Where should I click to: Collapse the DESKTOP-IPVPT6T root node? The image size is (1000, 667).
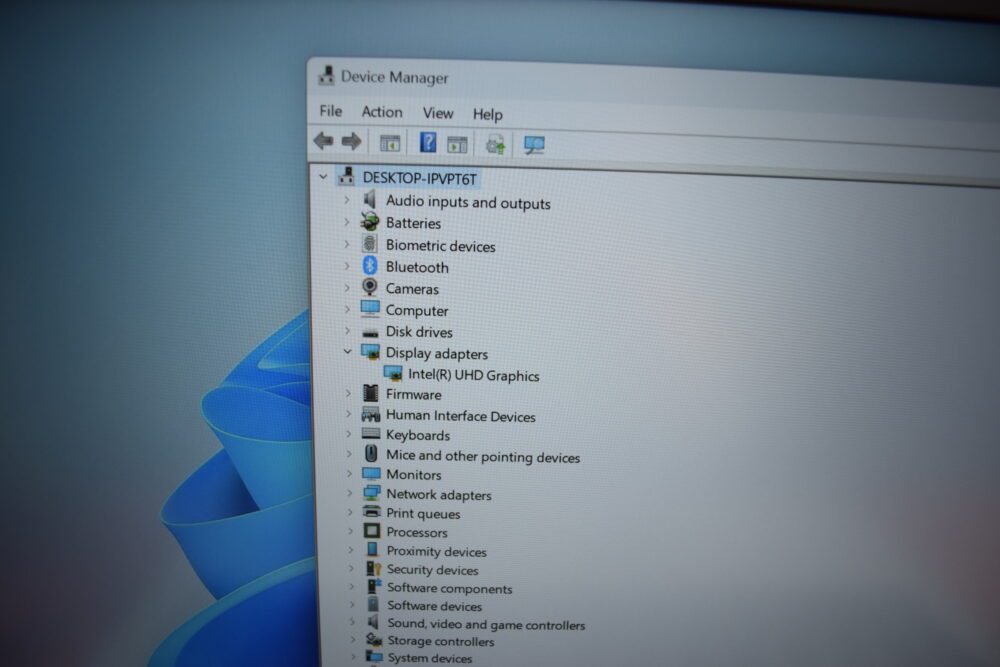[323, 177]
